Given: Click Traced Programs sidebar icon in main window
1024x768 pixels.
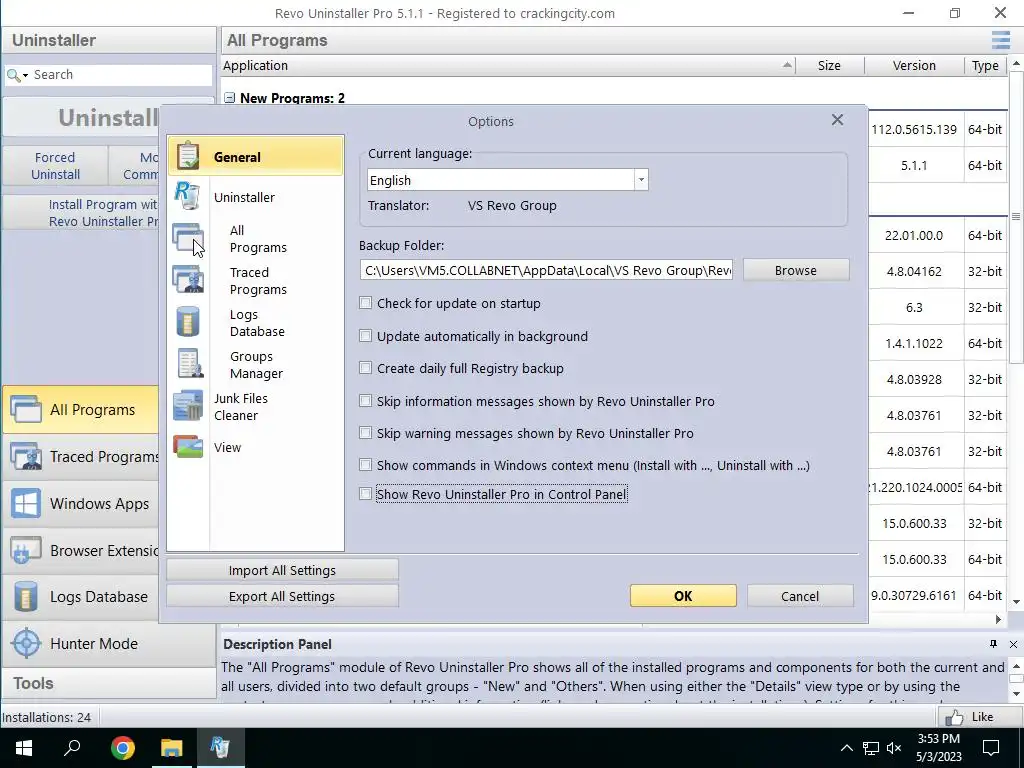Looking at the screenshot, I should coord(25,456).
